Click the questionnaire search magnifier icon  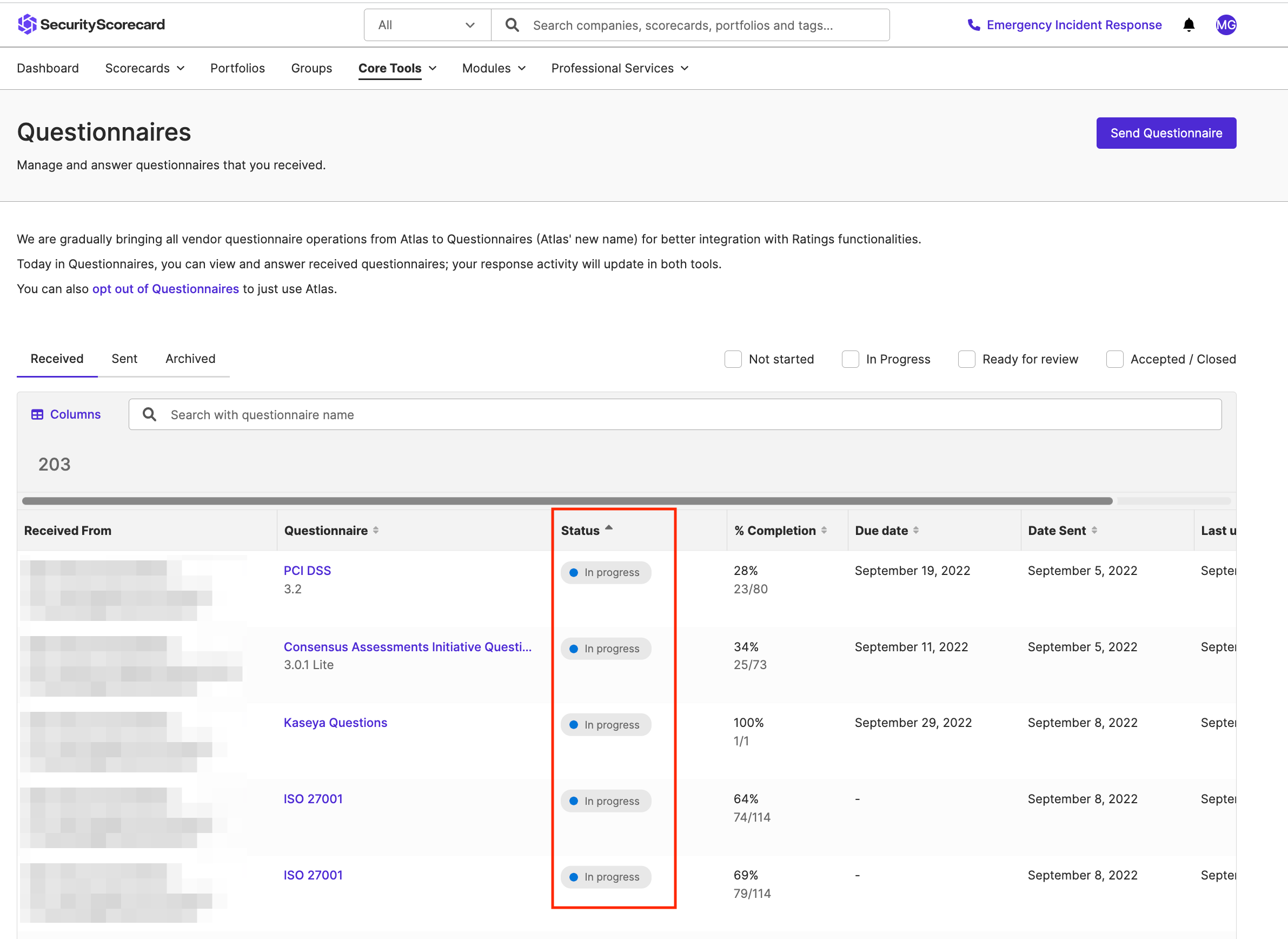click(149, 414)
